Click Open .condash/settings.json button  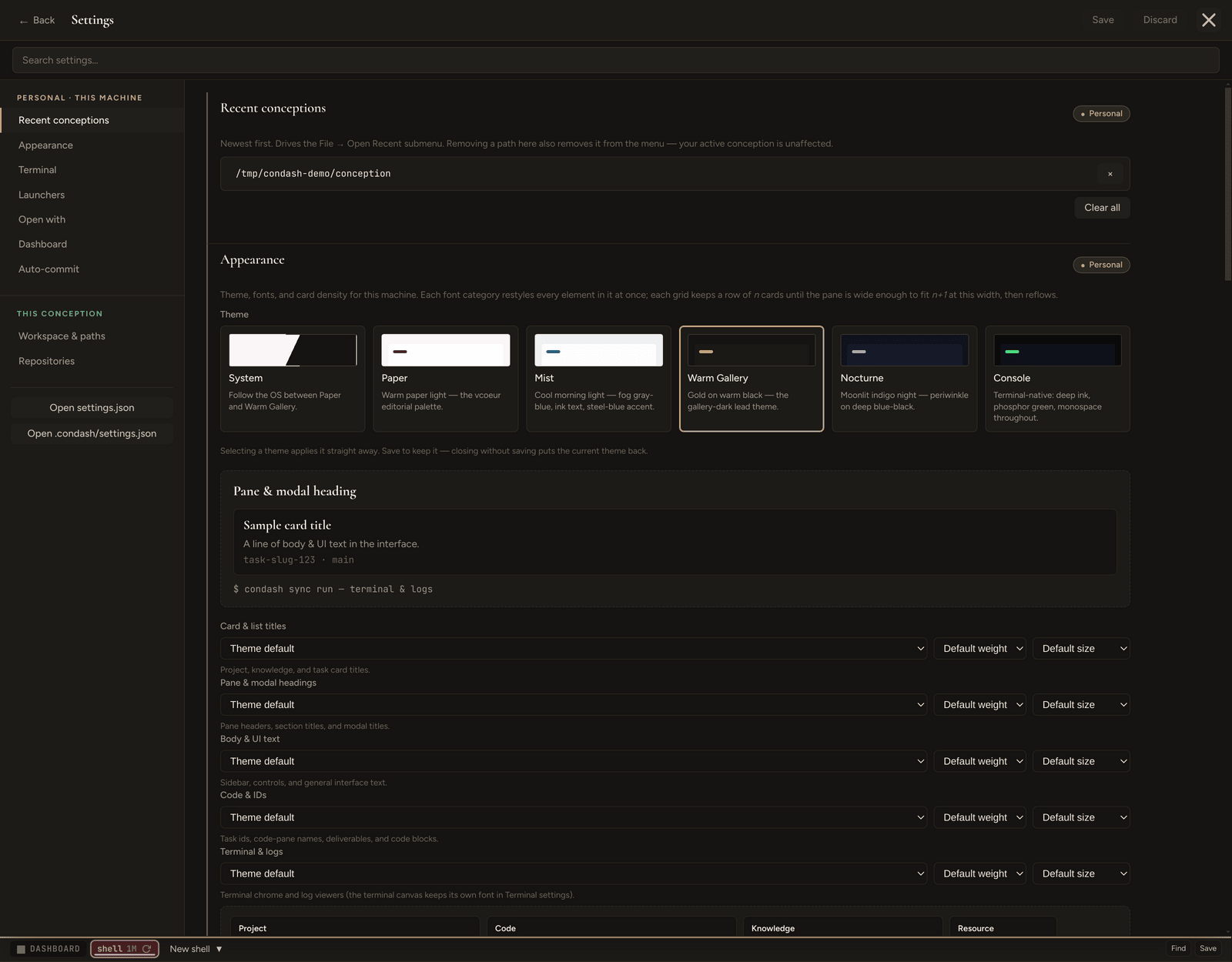tap(92, 433)
